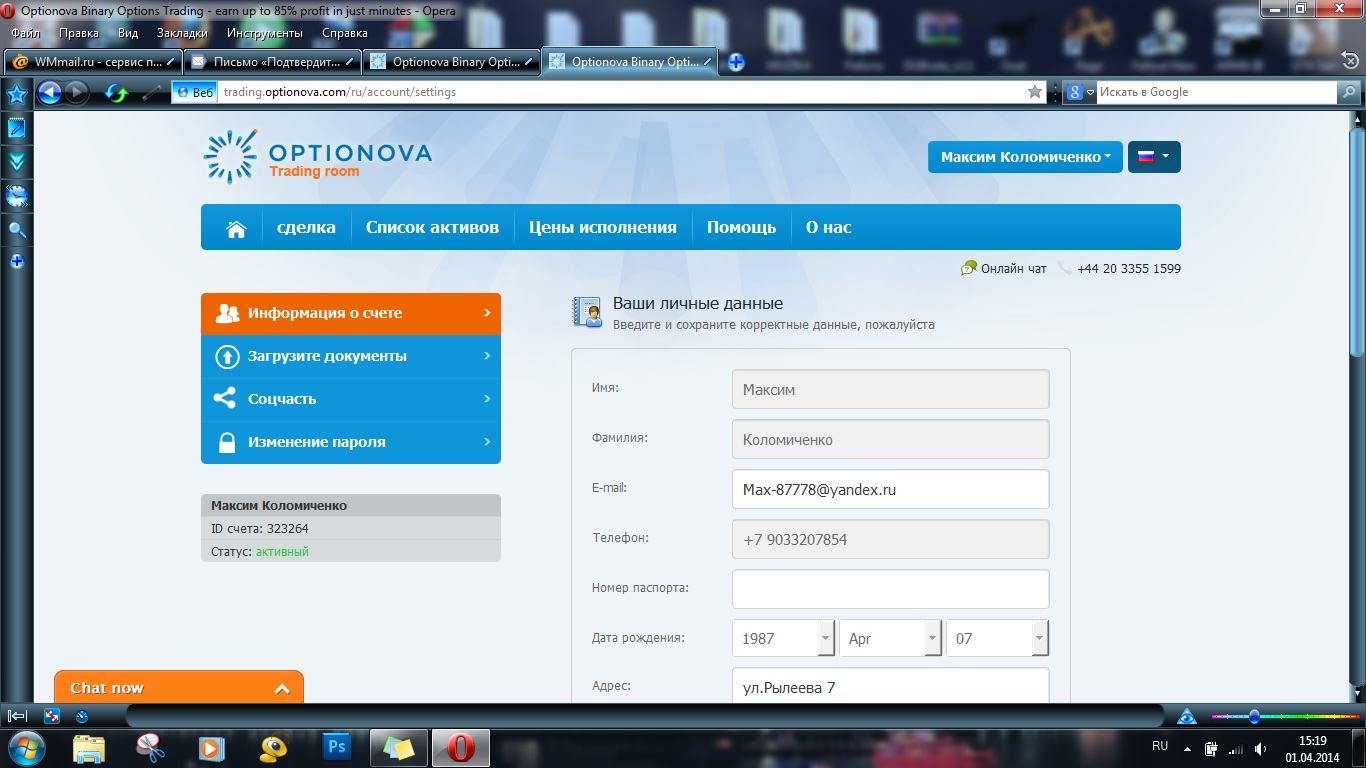This screenshot has width=1366, height=768.
Task: Open the Bookmarks star panel in sidebar
Action: 16,94
